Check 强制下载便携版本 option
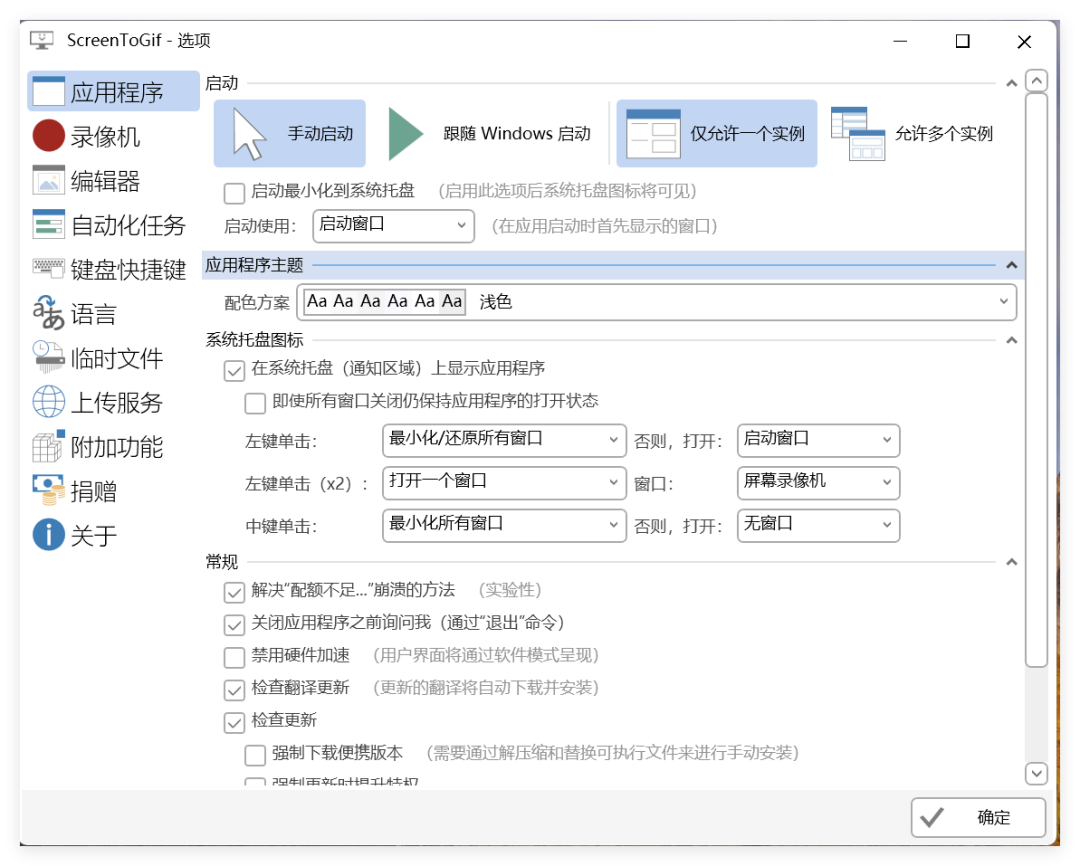Image resolution: width=1080 pixels, height=866 pixels. click(x=256, y=755)
